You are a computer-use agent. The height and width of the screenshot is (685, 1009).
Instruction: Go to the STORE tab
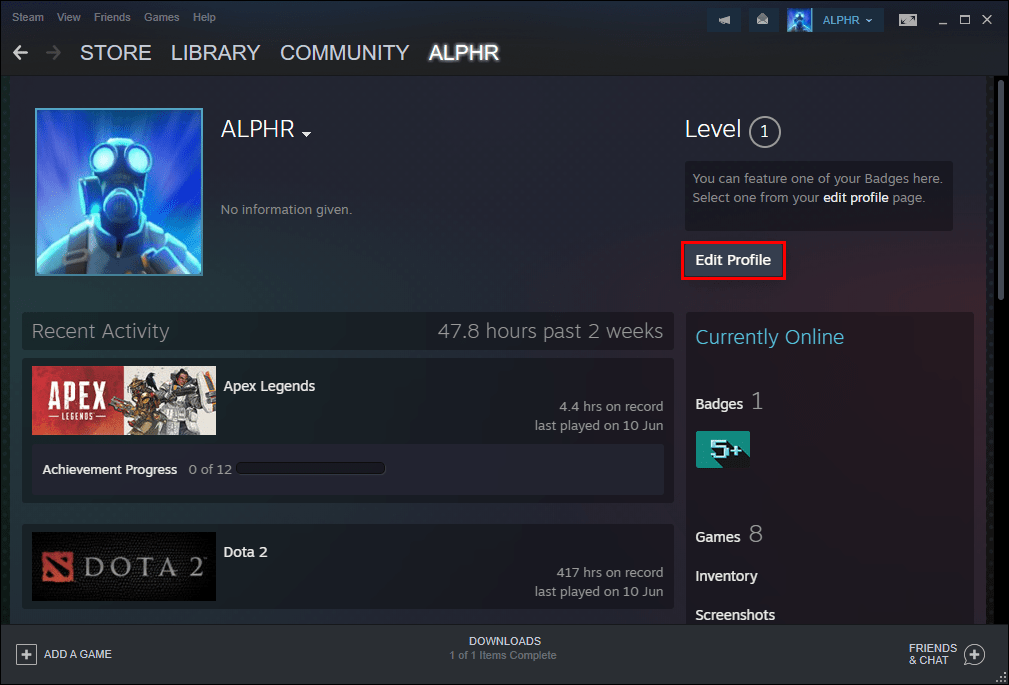(115, 53)
